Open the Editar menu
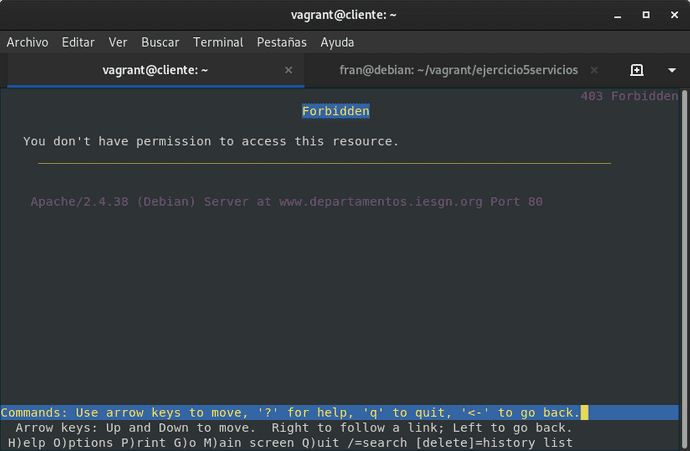The image size is (690, 451). (x=78, y=42)
